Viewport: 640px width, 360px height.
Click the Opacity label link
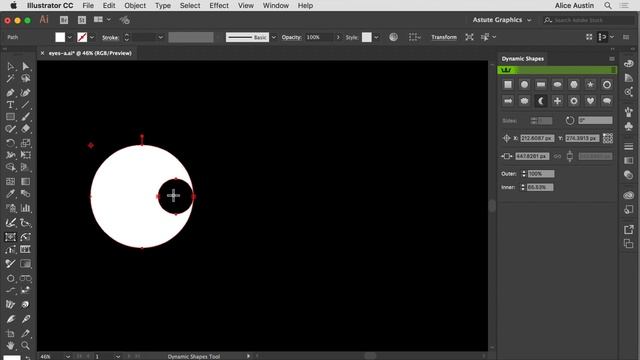tap(291, 37)
